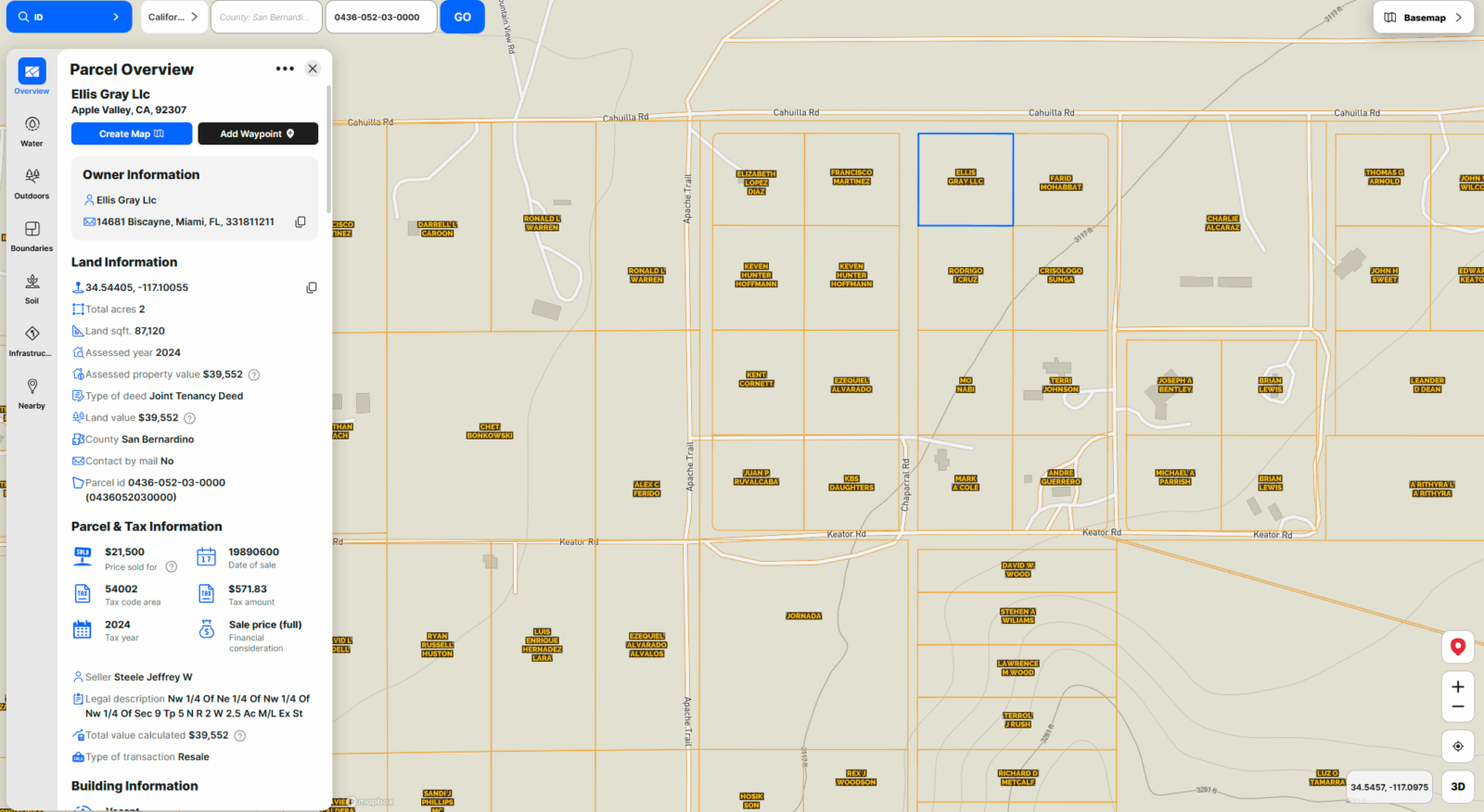Open the Water sidebar panel
This screenshot has height=812, width=1484.
[x=32, y=131]
